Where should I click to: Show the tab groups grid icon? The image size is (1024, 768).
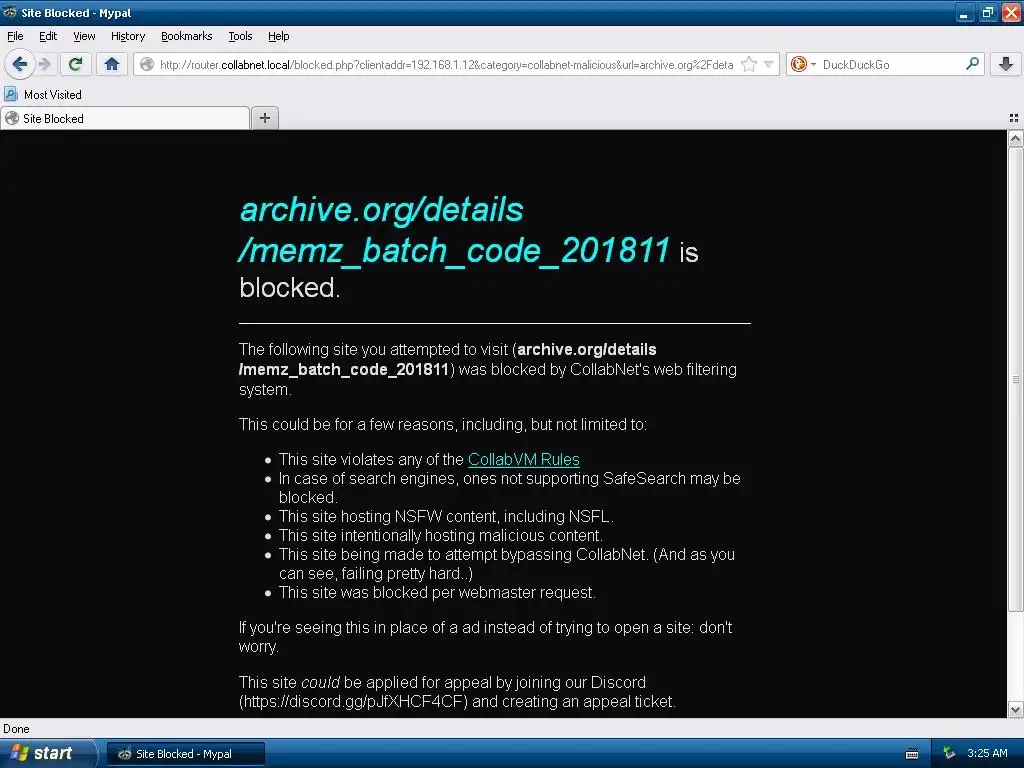click(x=1014, y=118)
